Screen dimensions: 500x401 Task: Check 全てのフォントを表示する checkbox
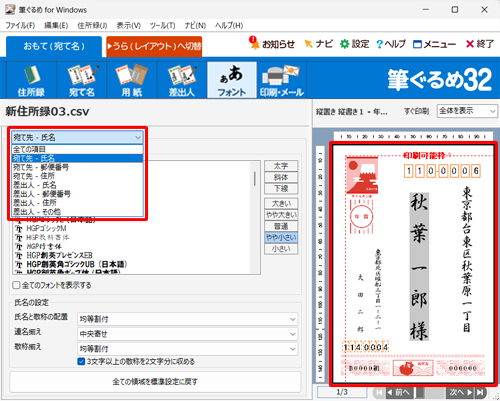[16, 285]
